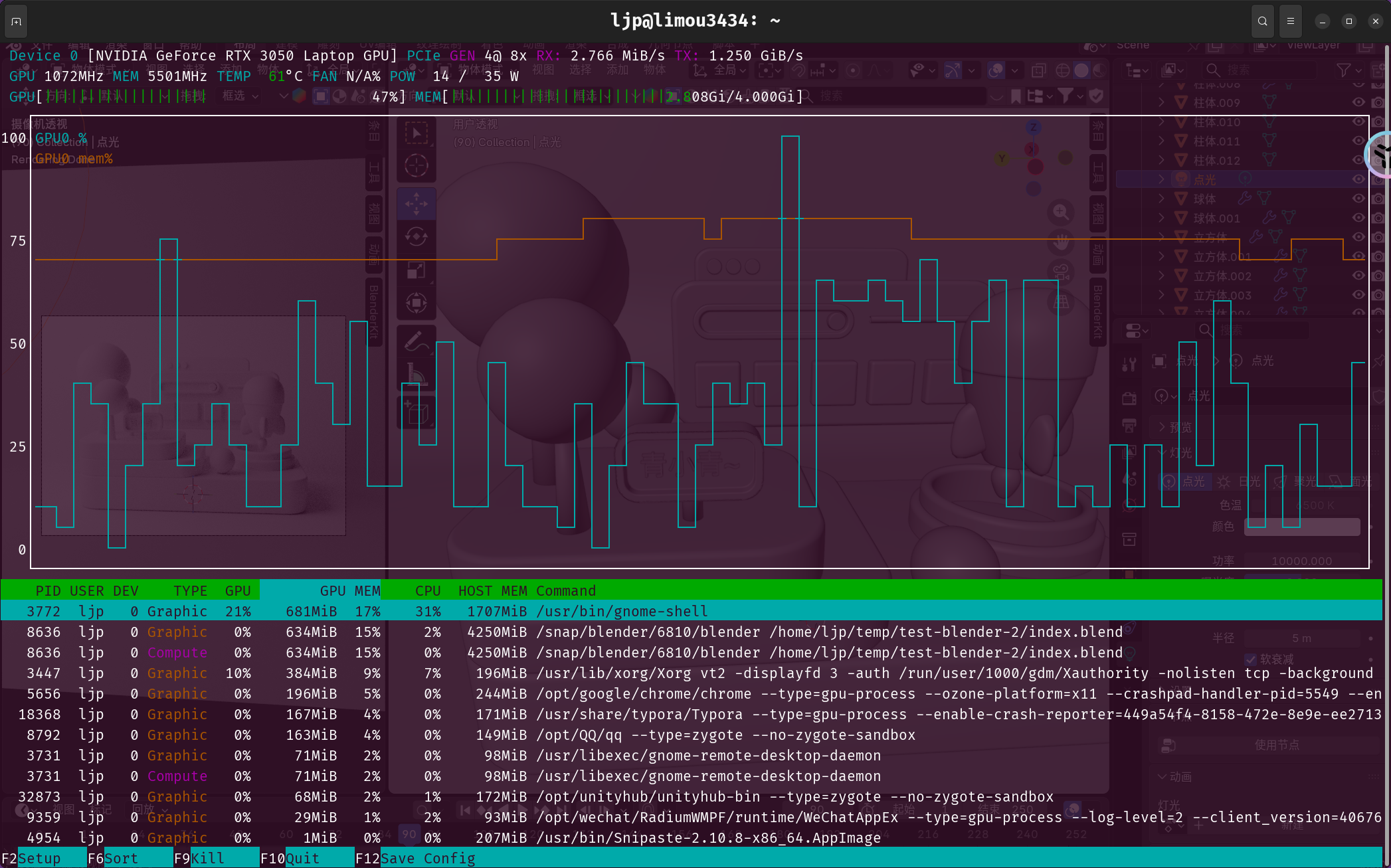Click the new tab icon in the terminal titlebar

(x=17, y=21)
